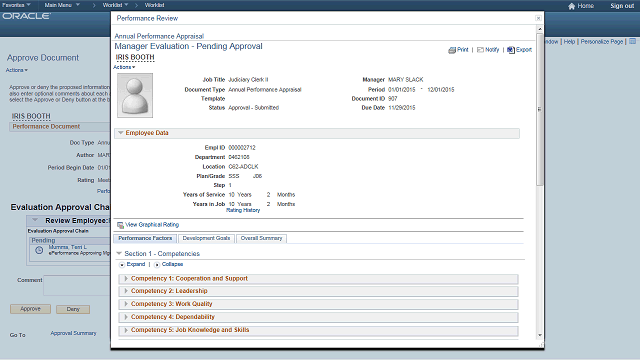This screenshot has height=360, width=640.
Task: Click the Due Date value 11/29/2015
Action: coord(402,108)
